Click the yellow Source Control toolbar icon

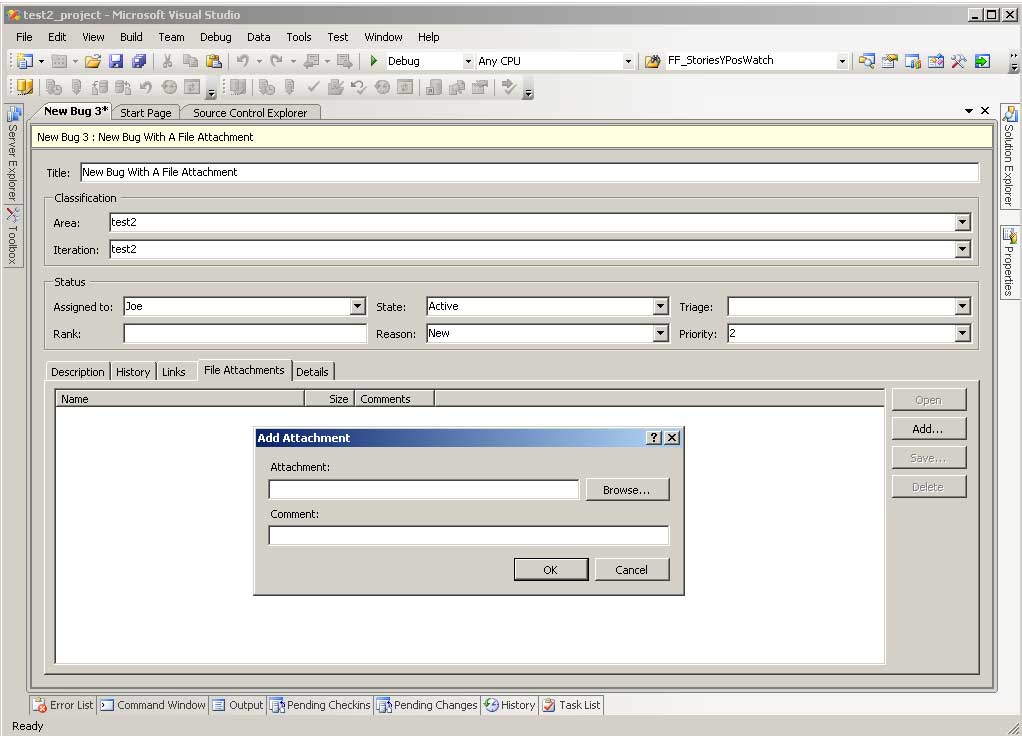pos(25,87)
